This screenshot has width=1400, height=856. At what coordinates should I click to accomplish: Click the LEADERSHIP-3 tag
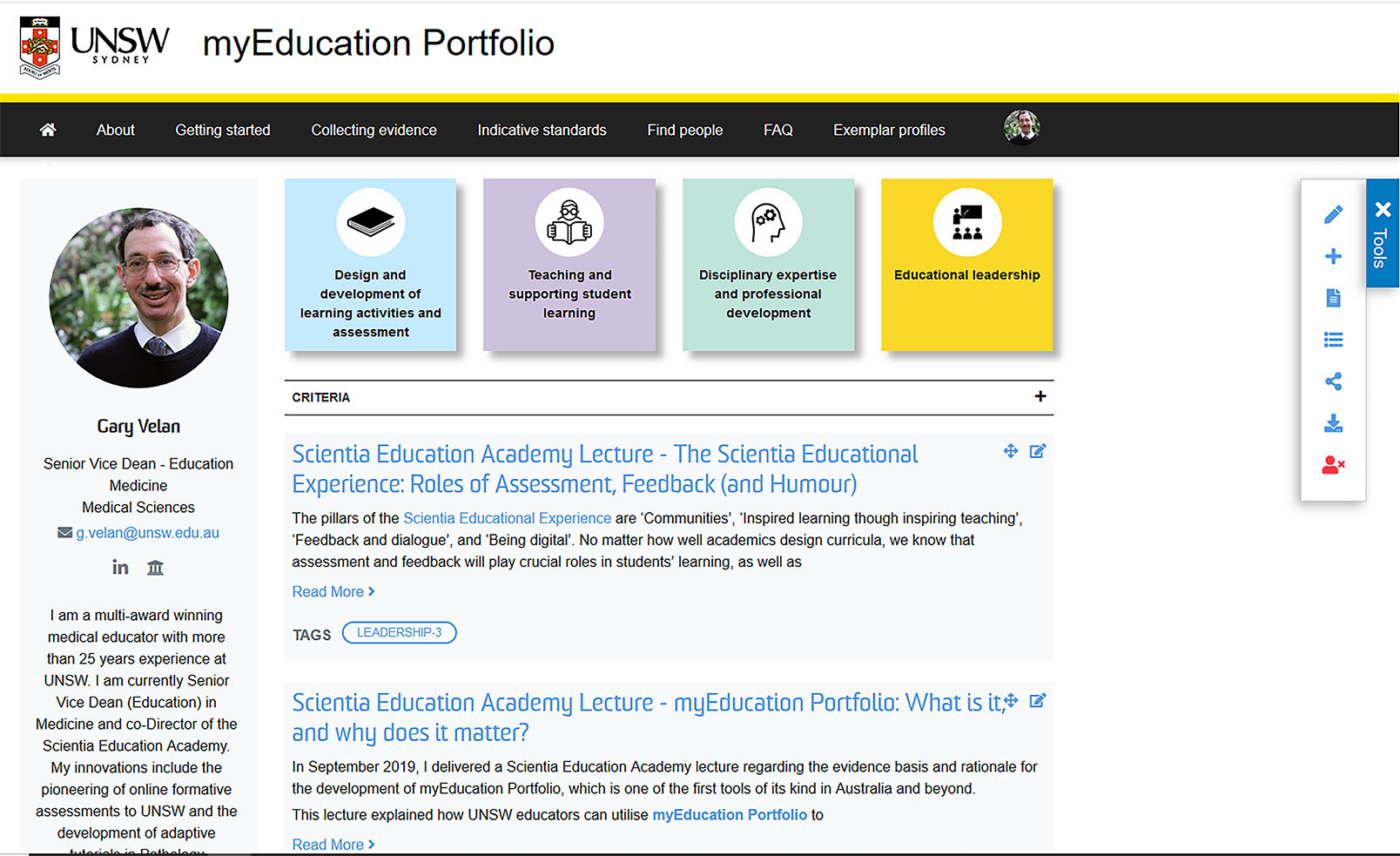399,632
